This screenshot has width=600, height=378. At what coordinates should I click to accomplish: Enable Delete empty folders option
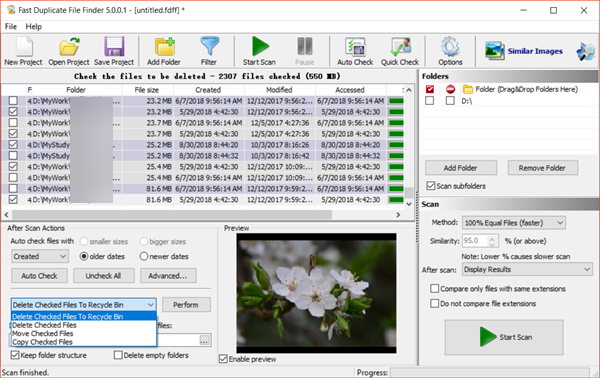(x=118, y=355)
